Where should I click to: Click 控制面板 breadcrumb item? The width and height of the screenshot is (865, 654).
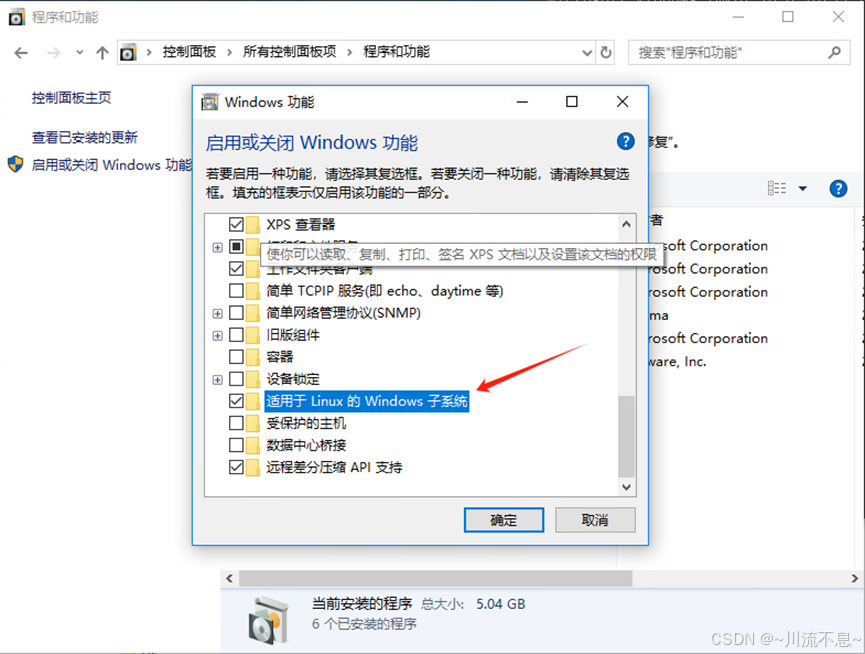pos(189,52)
